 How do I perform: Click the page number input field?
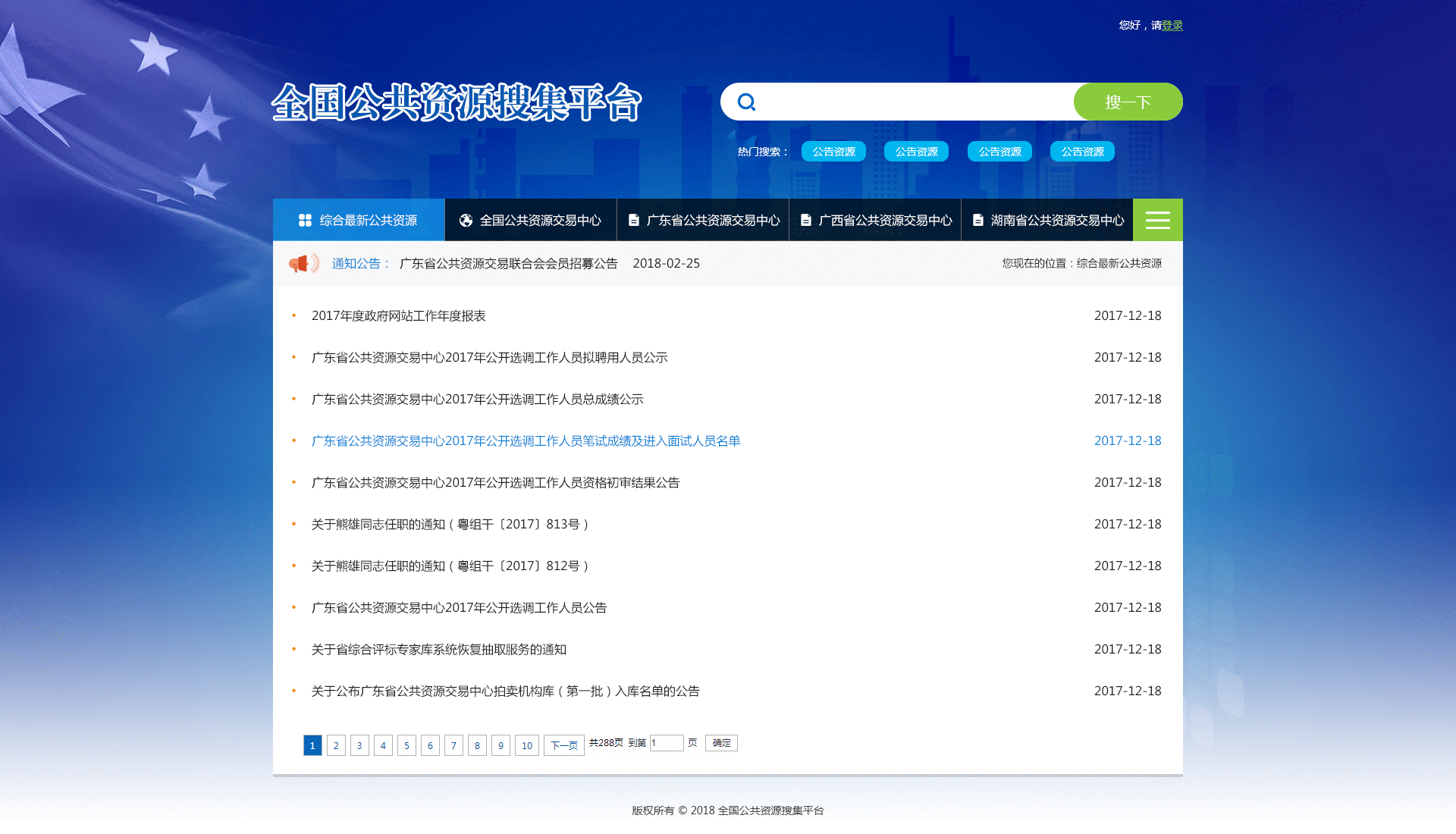tap(667, 743)
